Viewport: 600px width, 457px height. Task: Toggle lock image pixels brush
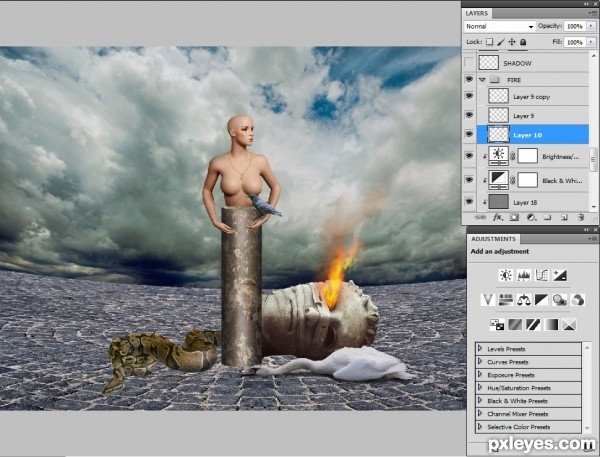point(501,42)
